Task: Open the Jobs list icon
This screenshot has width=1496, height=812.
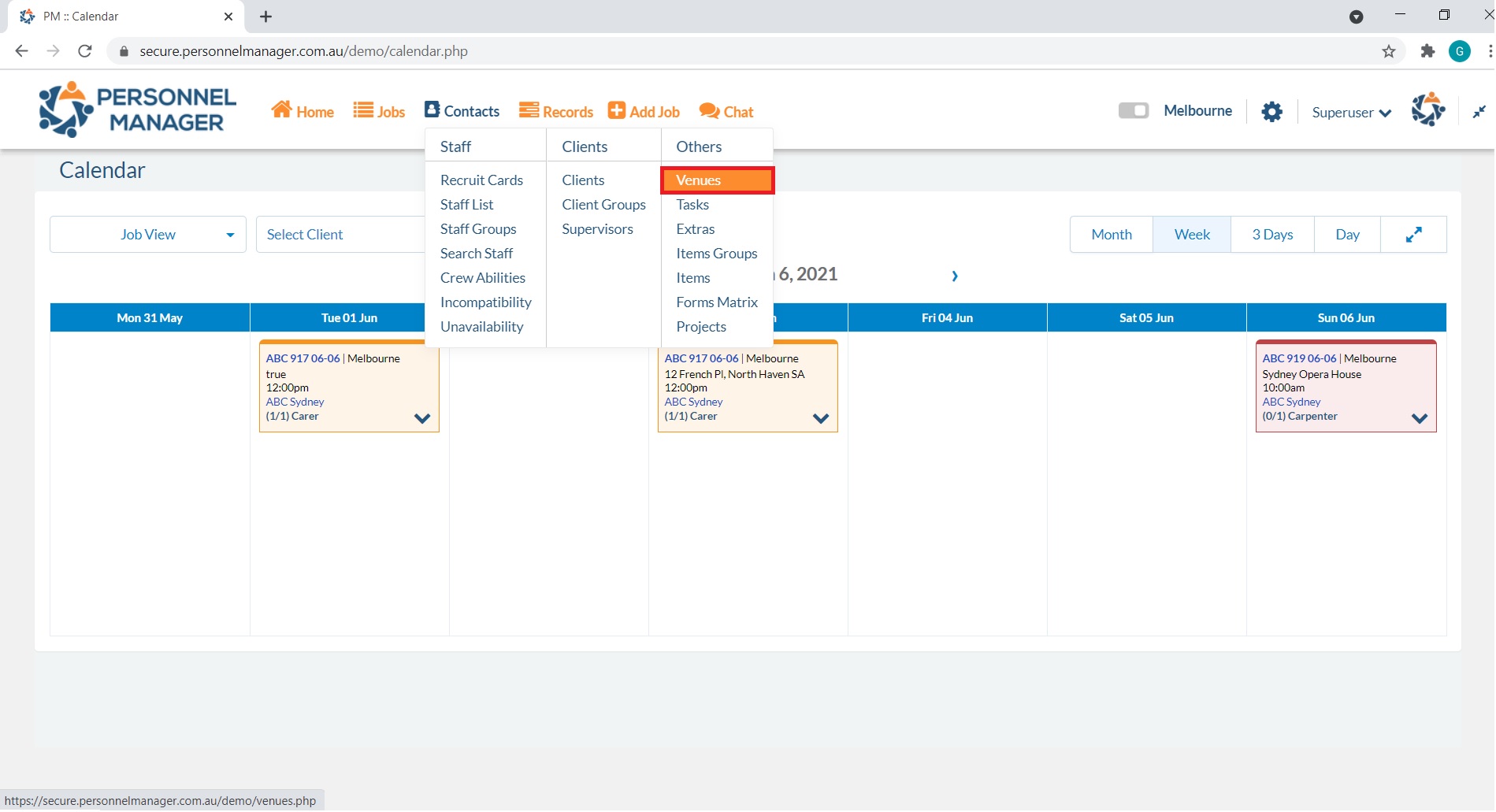Action: point(362,110)
